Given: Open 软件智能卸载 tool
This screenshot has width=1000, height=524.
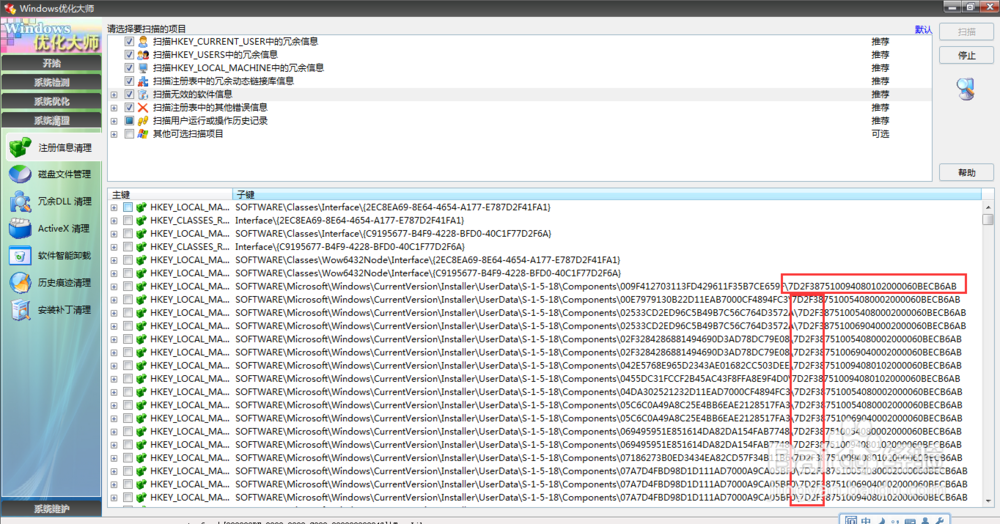Looking at the screenshot, I should click(x=51, y=256).
